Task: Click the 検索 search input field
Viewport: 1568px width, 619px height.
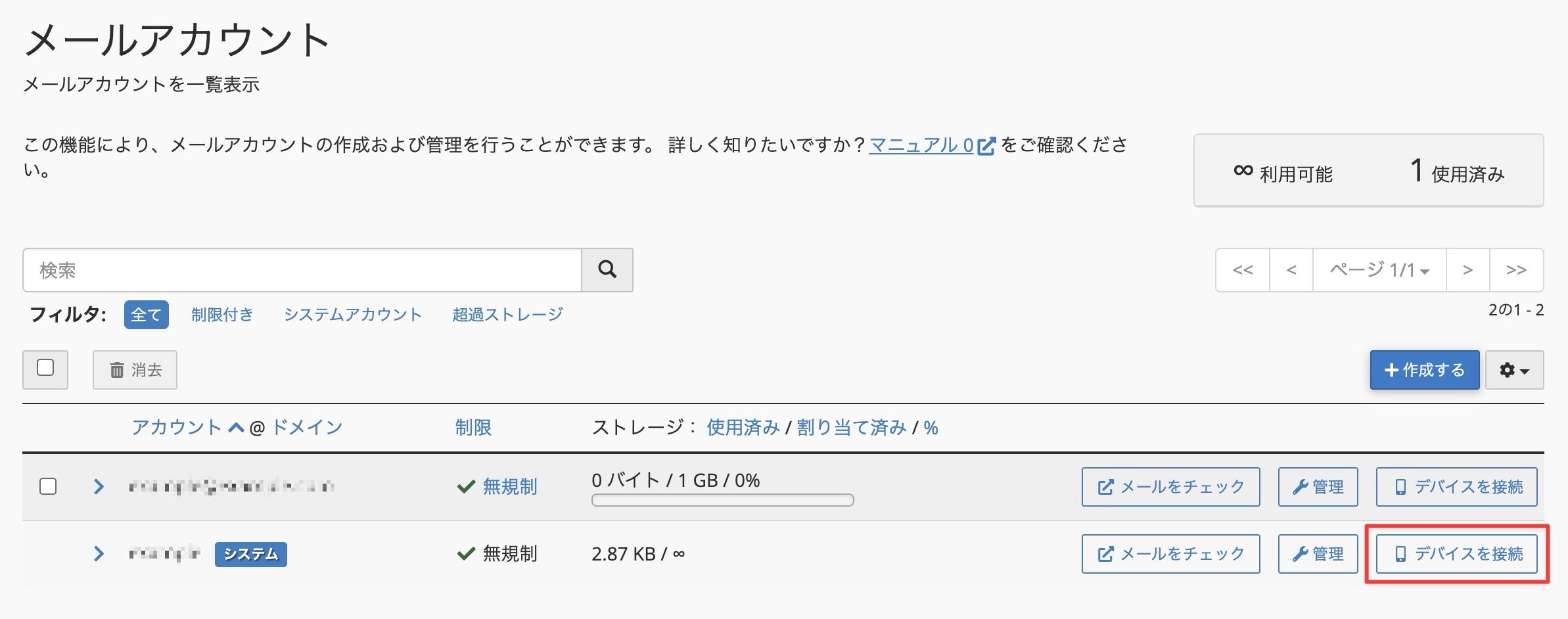Action: tap(302, 269)
